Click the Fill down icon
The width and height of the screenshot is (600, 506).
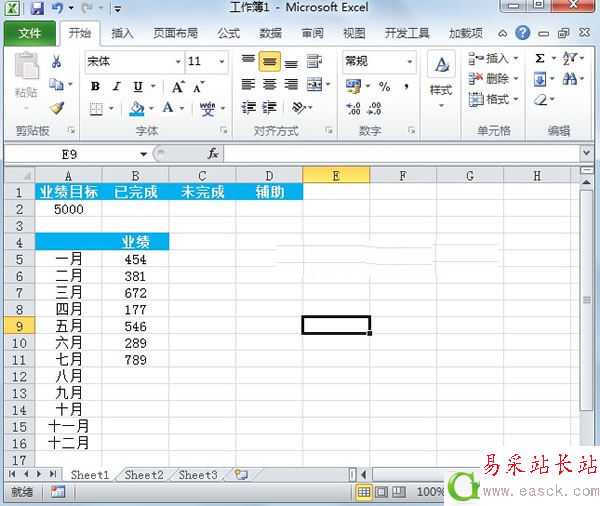(x=540, y=80)
